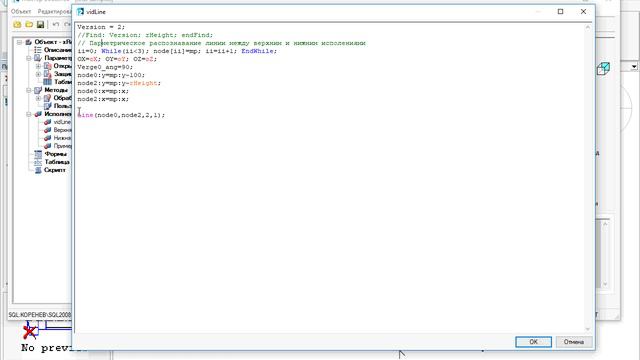This screenshot has height=360, width=640.
Task: Open the dropdown arrow beside the cube
Action: coord(633,67)
